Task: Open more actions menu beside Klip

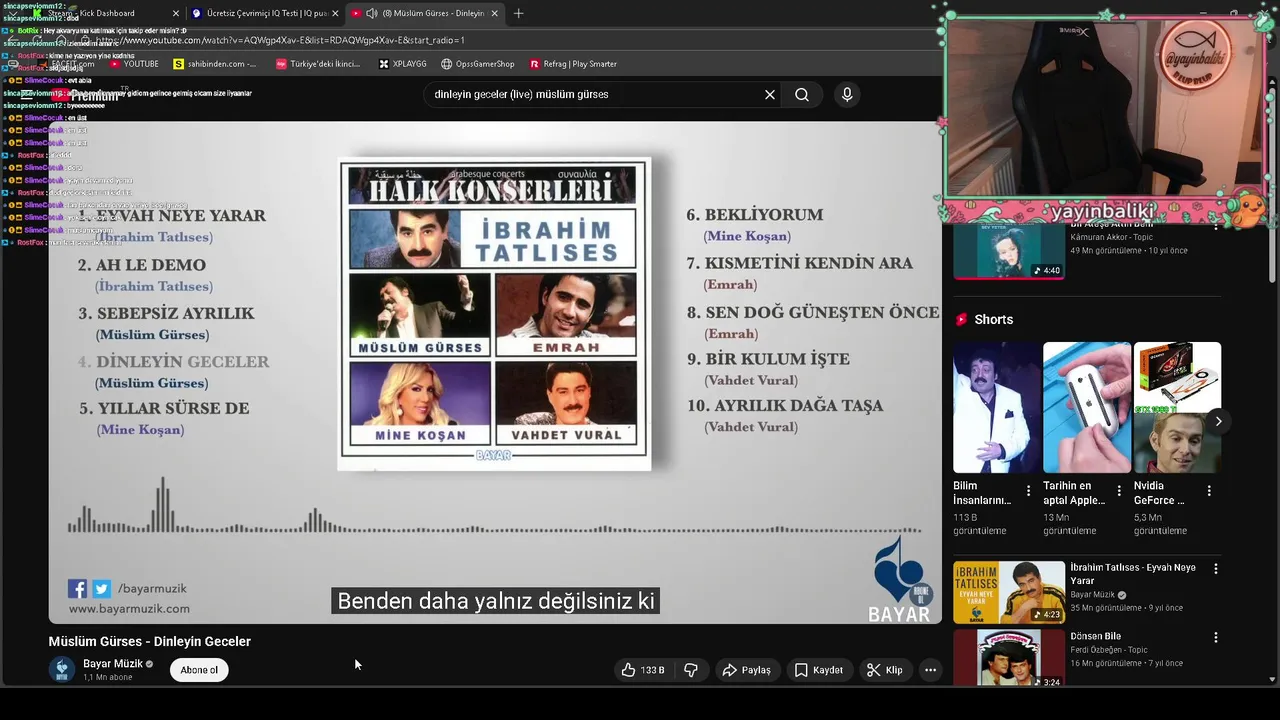Action: pos(930,670)
